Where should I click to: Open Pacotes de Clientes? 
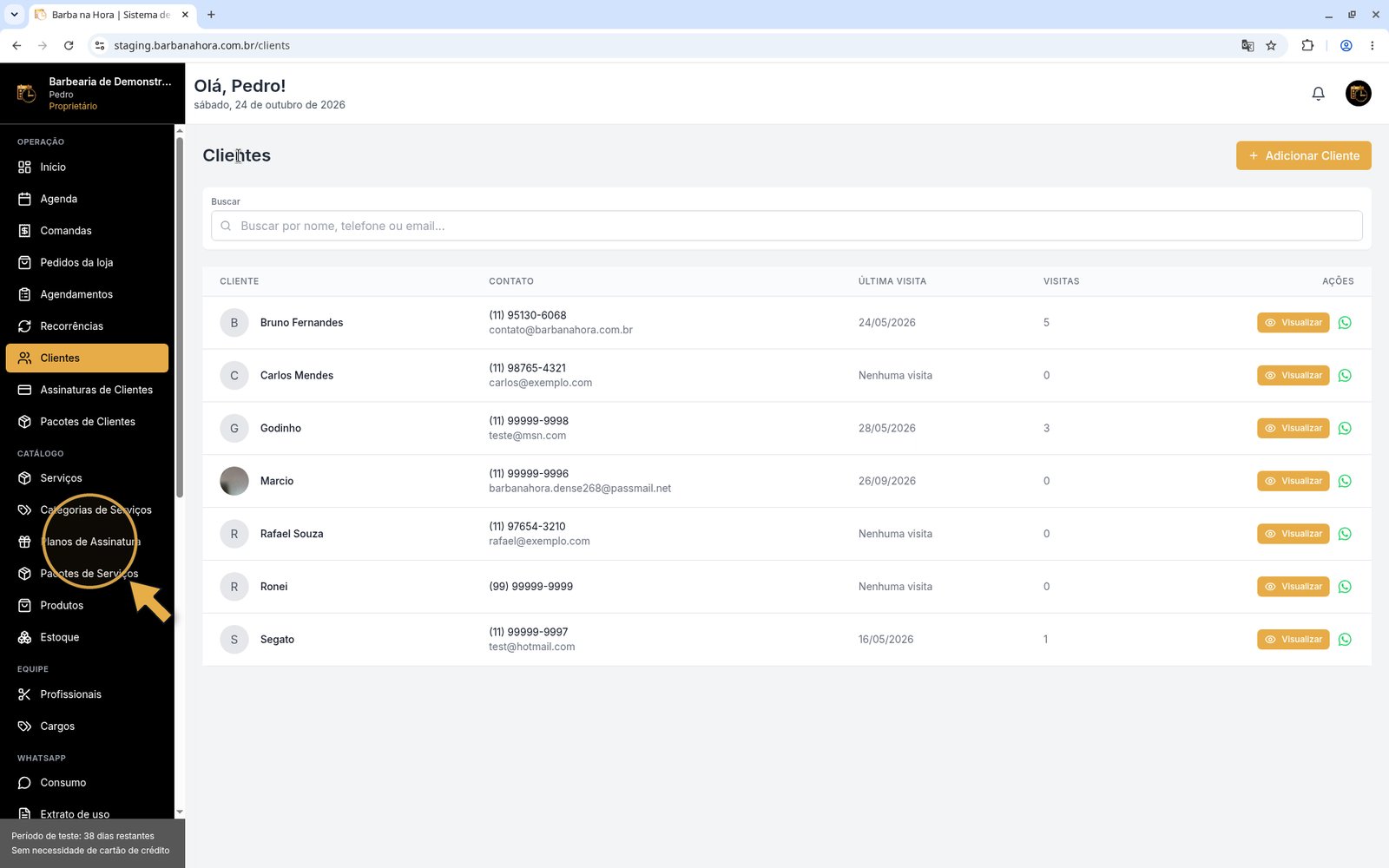point(87,422)
